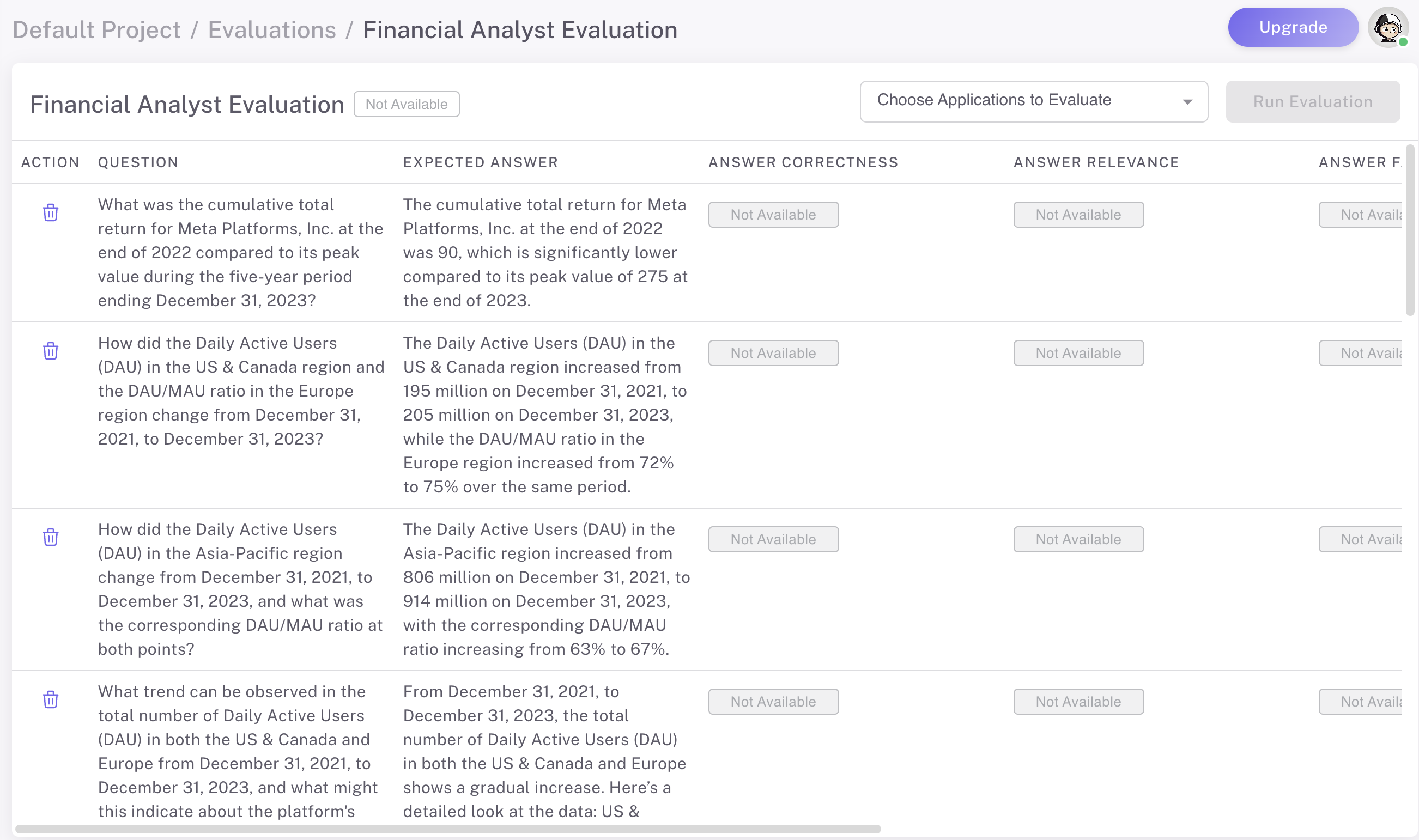The height and width of the screenshot is (840, 1419).
Task: Delete the Asia-Pacific DAU question row
Action: tap(50, 537)
